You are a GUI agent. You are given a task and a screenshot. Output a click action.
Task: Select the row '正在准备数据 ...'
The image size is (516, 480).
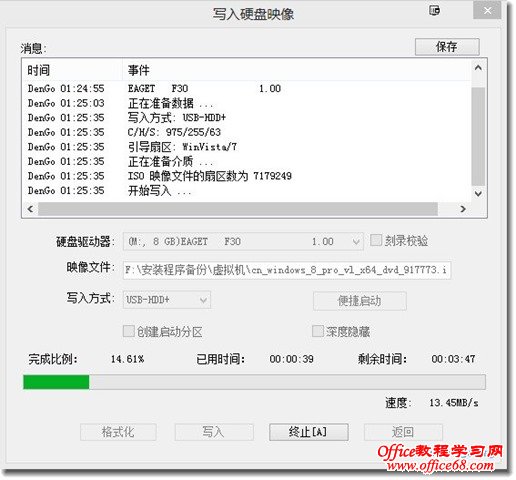pyautogui.click(x=247, y=103)
